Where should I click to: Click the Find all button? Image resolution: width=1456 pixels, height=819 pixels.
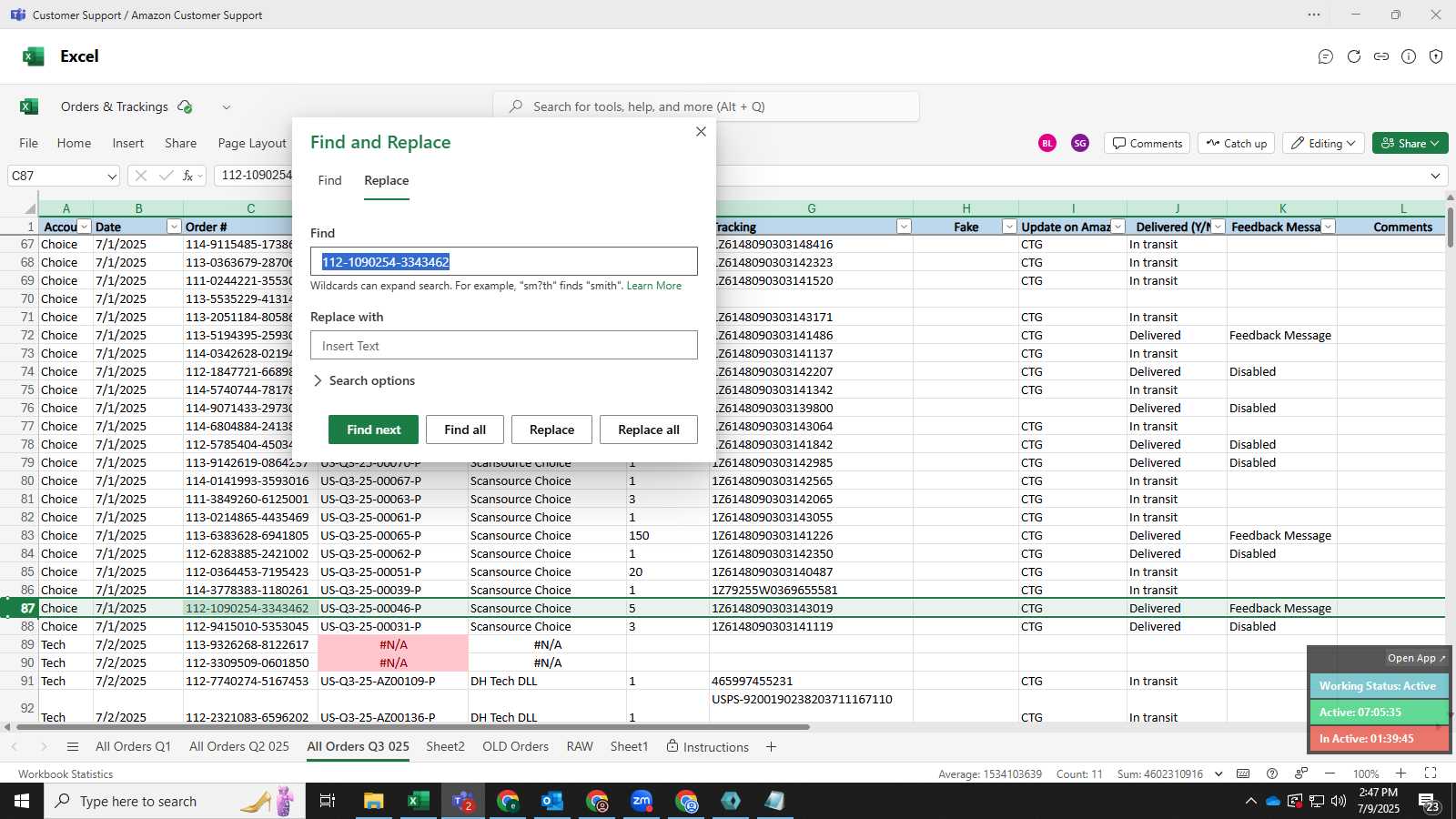coord(465,430)
